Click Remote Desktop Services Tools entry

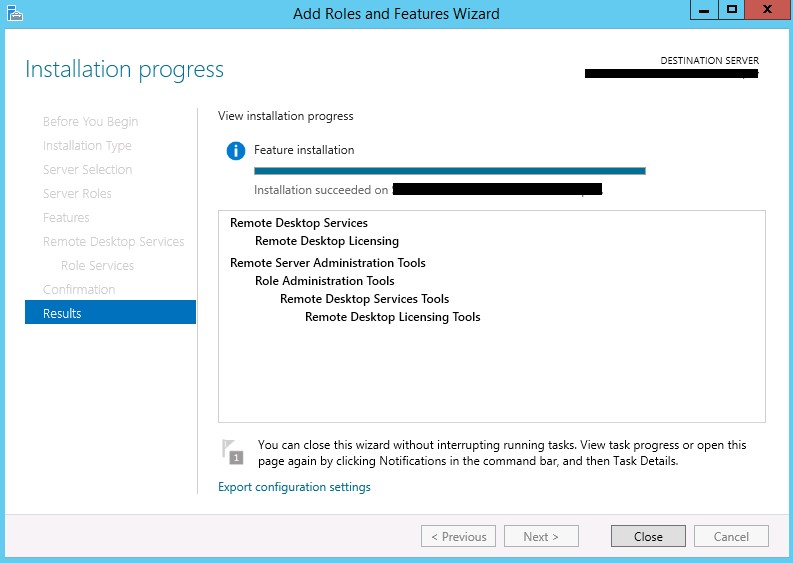click(x=364, y=299)
